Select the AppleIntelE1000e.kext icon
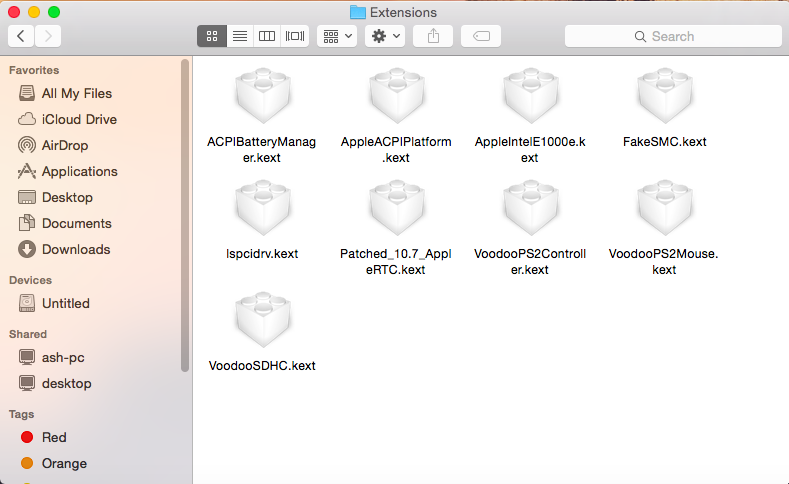The width and height of the screenshot is (789, 484). [x=530, y=99]
